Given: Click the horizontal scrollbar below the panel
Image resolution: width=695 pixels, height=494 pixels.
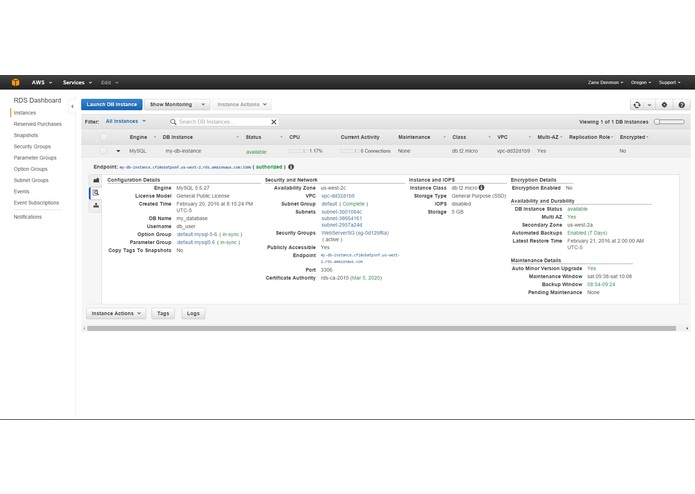Looking at the screenshot, I should coord(381,329).
